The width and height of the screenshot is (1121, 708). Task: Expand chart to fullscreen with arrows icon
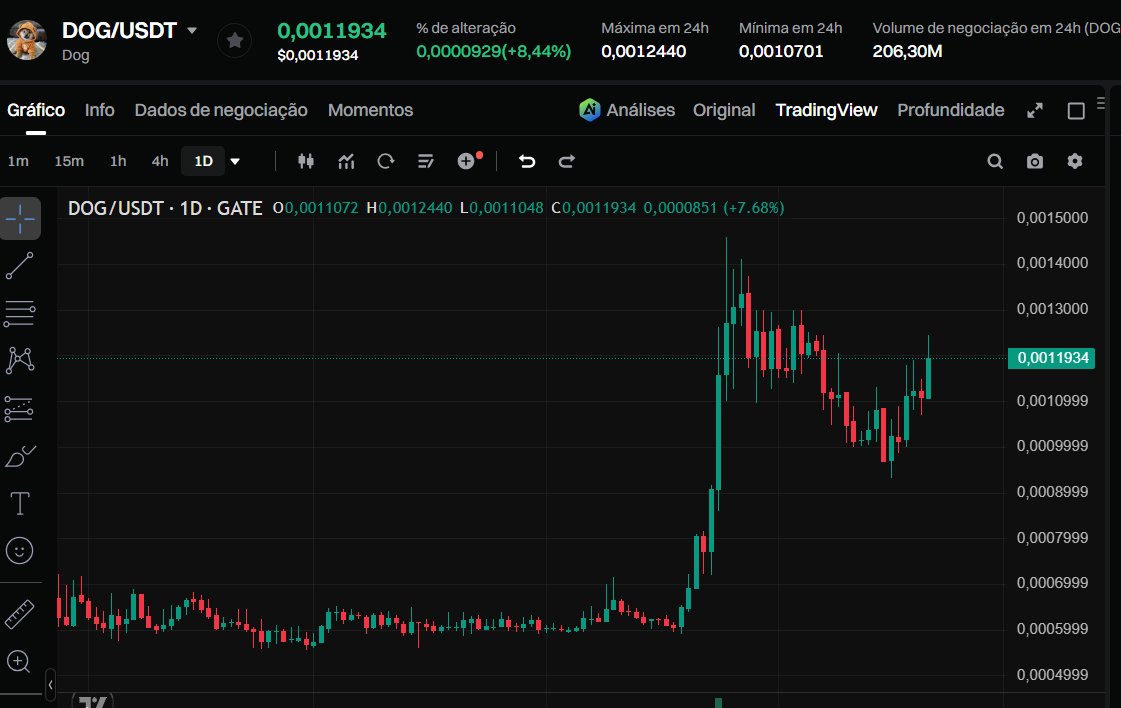[x=1034, y=111]
